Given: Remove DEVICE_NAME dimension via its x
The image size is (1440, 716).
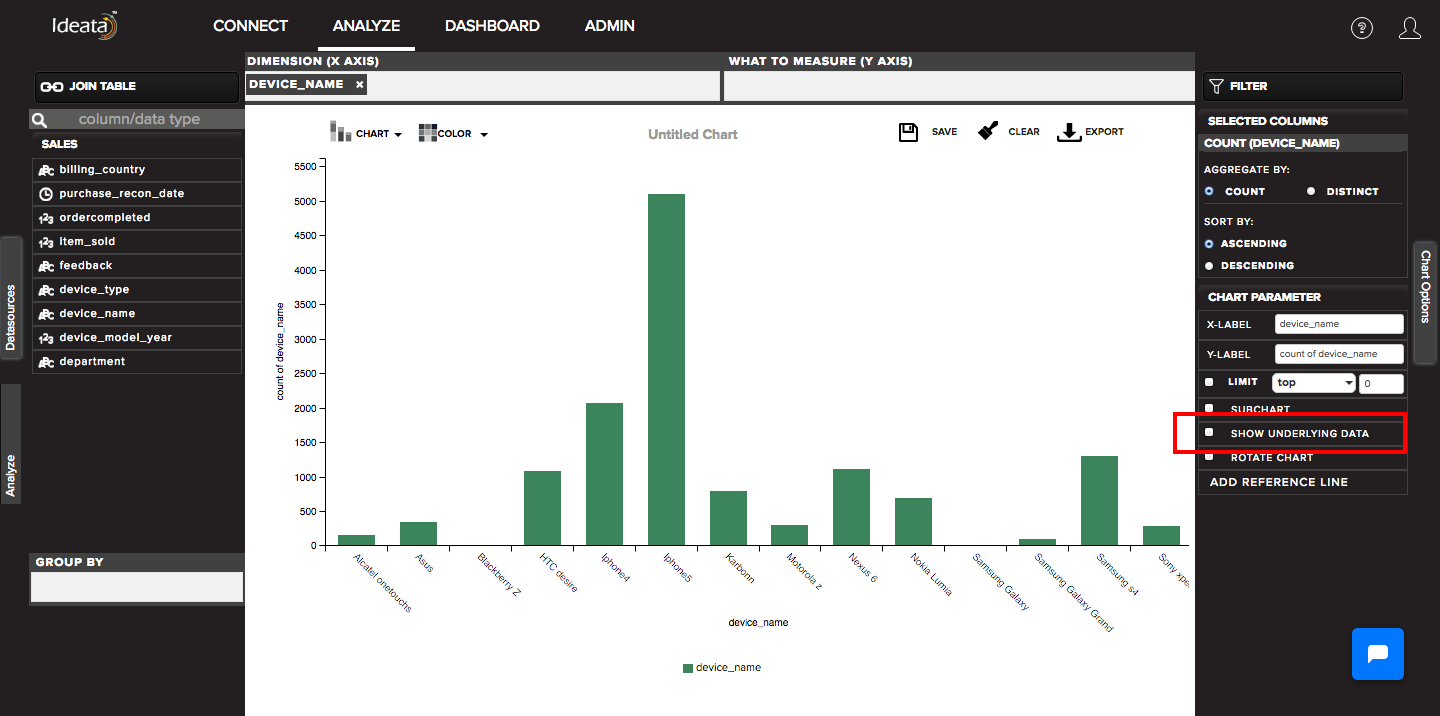Looking at the screenshot, I should (x=359, y=85).
